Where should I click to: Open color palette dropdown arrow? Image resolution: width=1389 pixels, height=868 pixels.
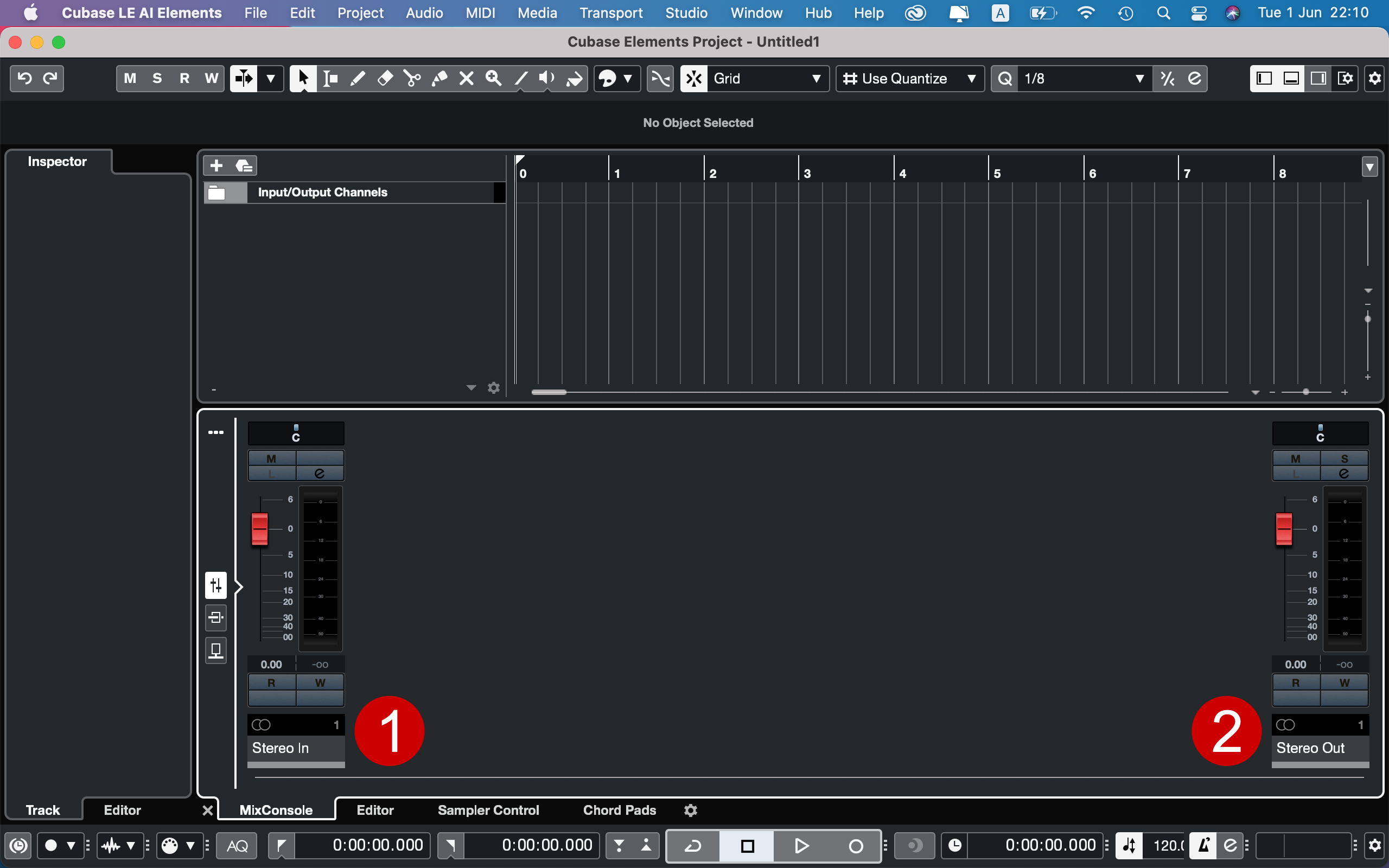click(x=628, y=78)
